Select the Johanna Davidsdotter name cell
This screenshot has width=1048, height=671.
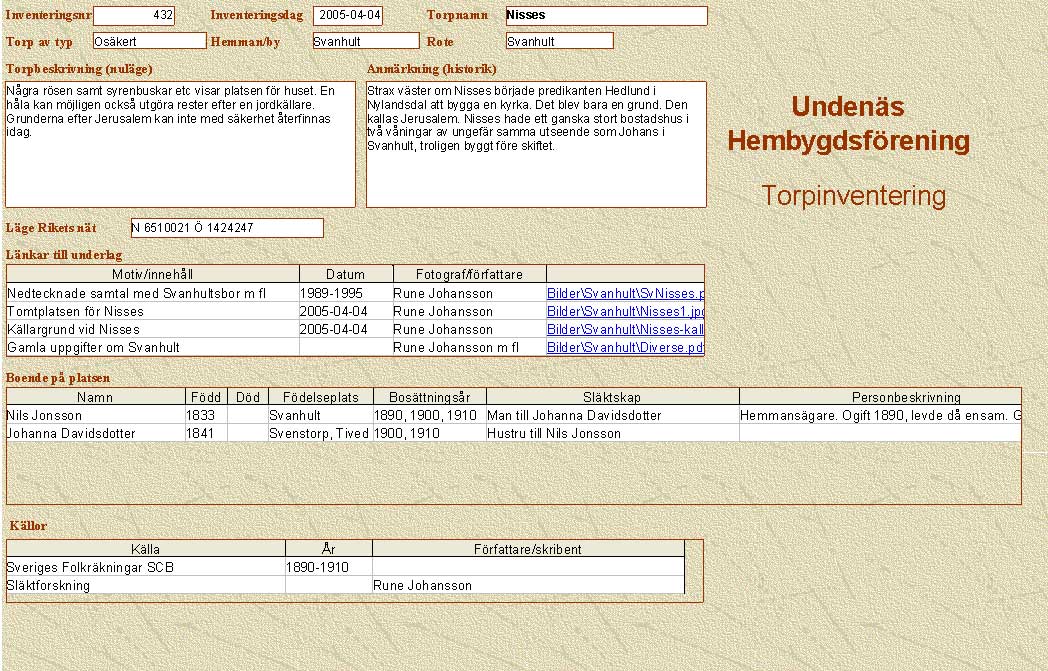pos(95,434)
